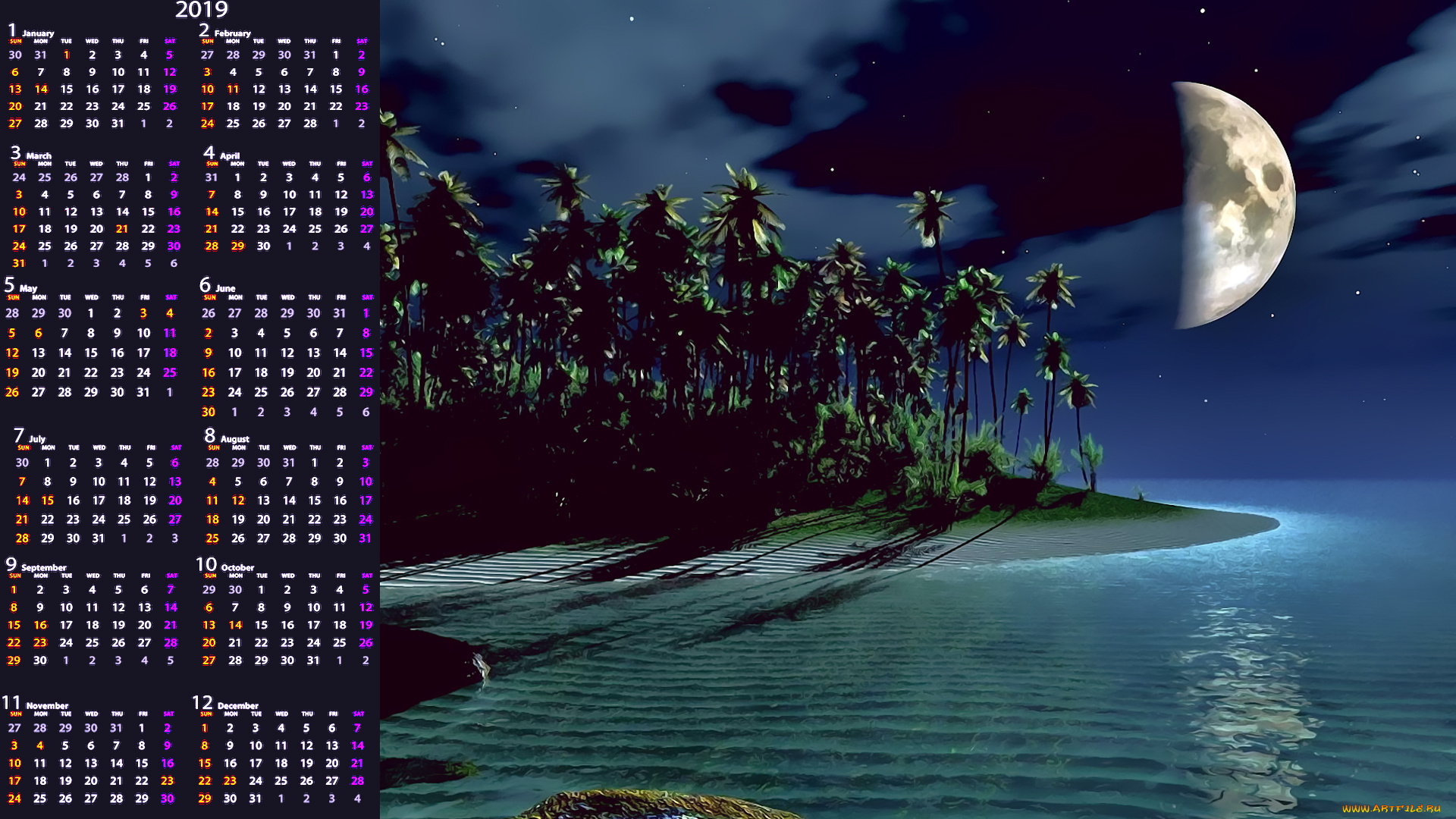The image size is (1456, 819).
Task: Click the artfile.ru watermark link
Action: (x=1392, y=808)
